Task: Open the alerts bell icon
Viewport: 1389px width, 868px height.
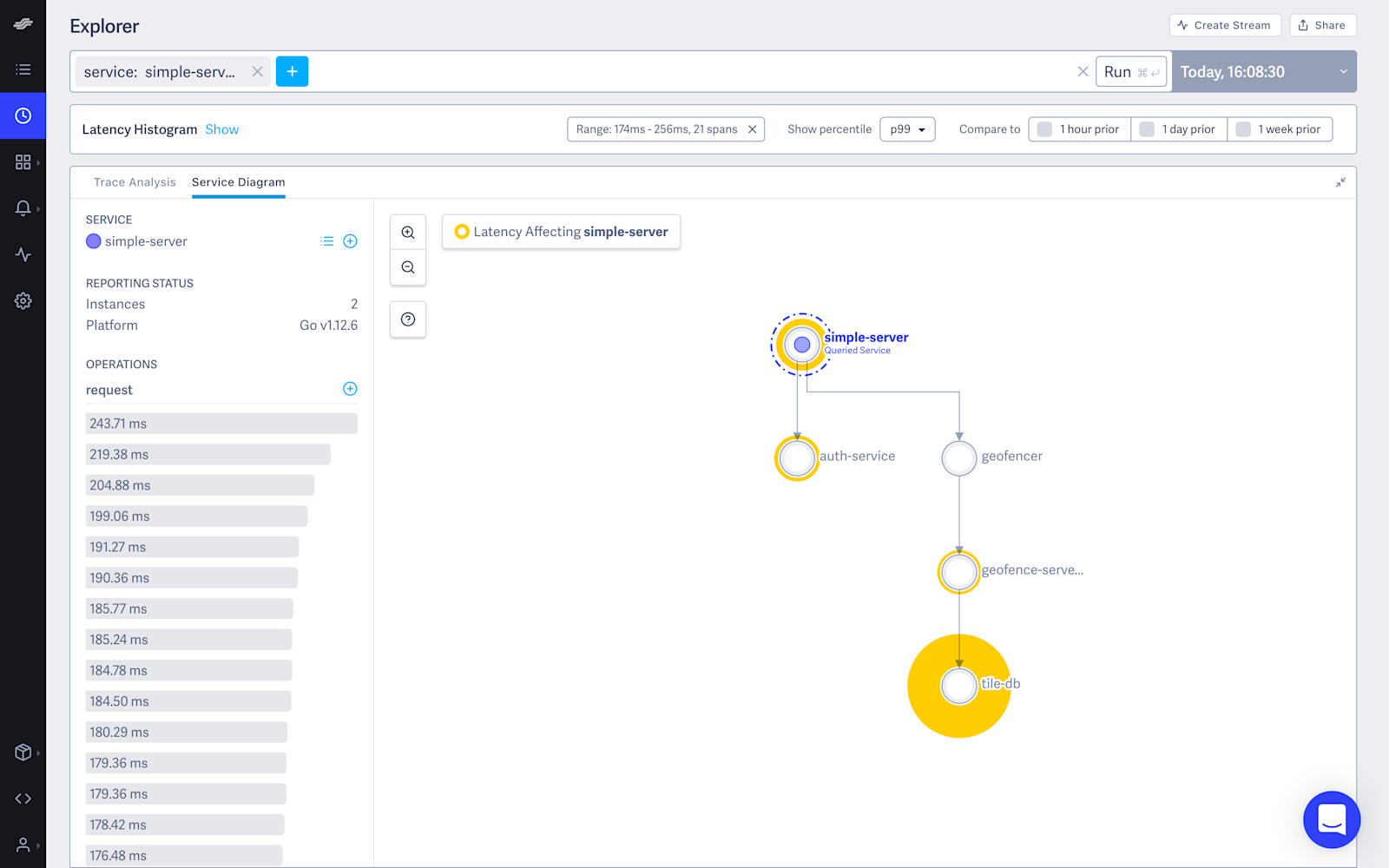Action: 23,208
